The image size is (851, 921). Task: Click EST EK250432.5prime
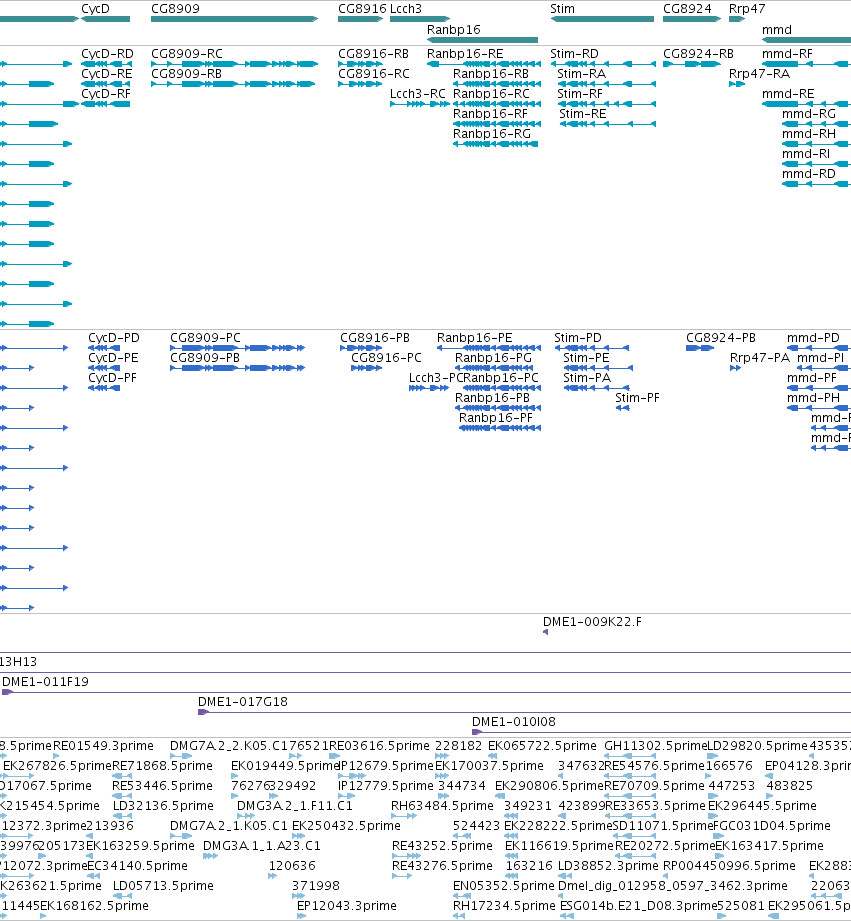click(346, 826)
